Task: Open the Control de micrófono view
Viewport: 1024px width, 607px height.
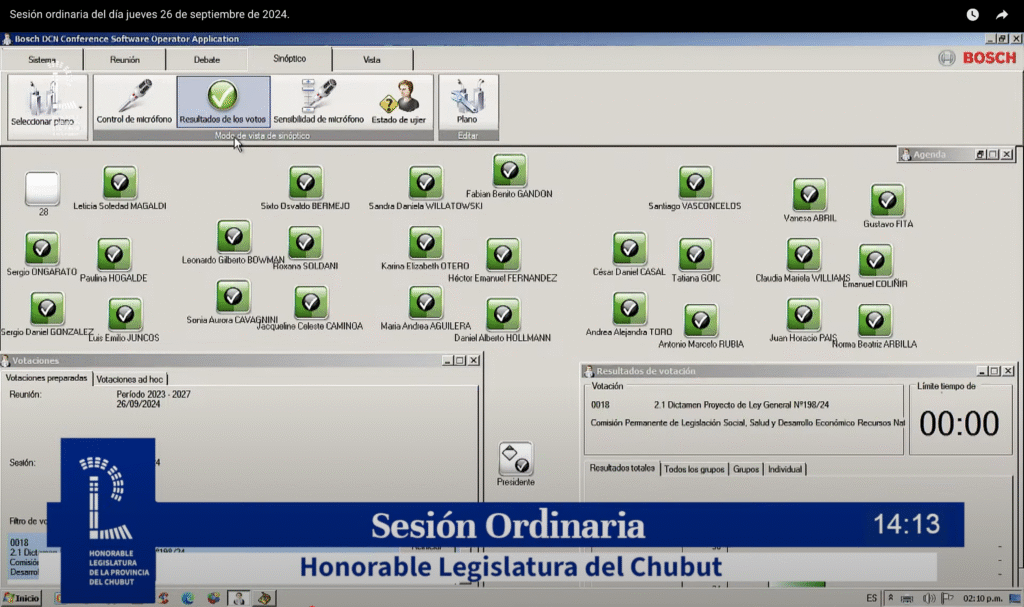Action: [x=135, y=101]
